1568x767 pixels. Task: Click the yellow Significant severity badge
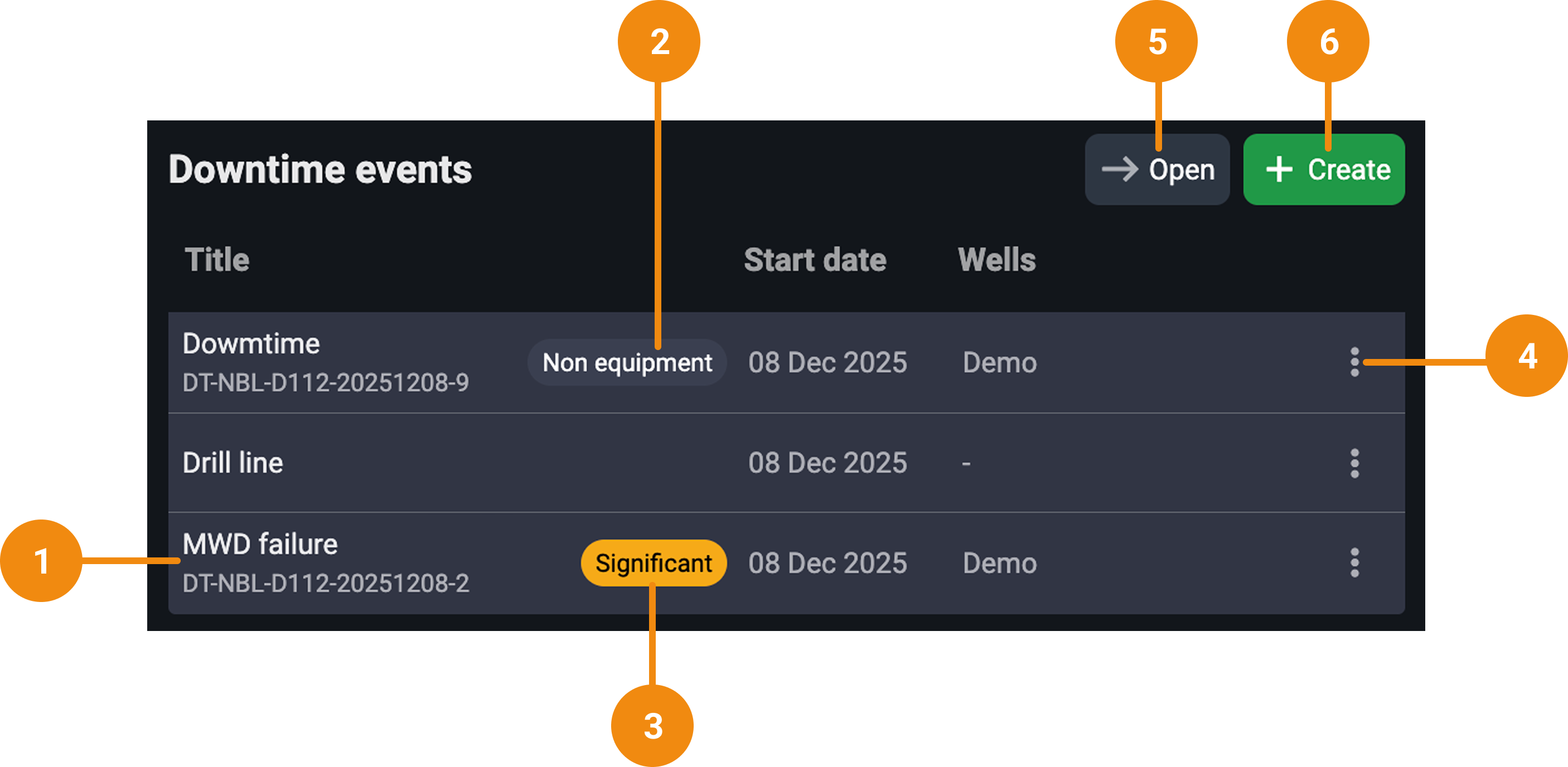coord(653,563)
